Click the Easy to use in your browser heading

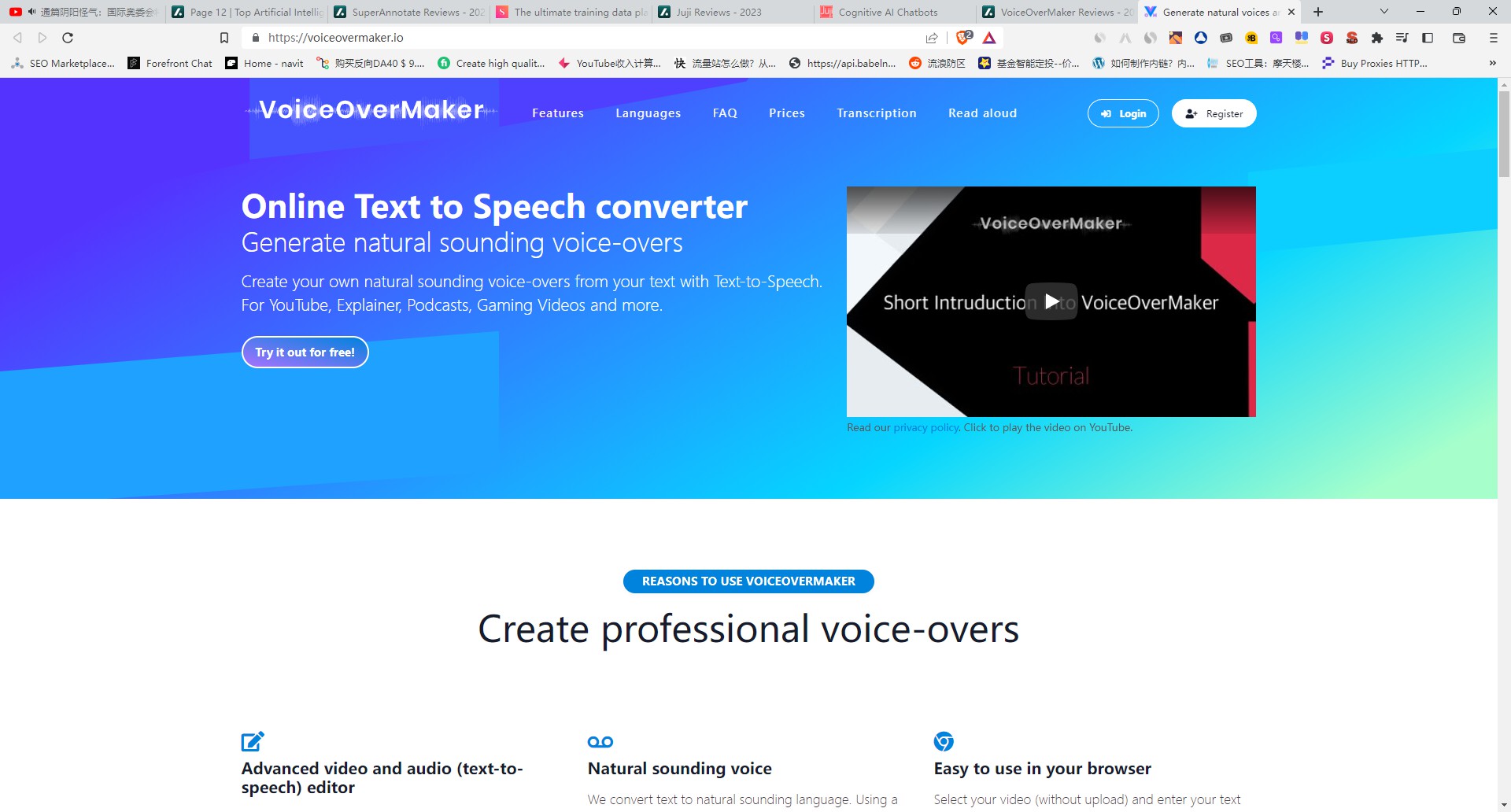tap(1043, 769)
